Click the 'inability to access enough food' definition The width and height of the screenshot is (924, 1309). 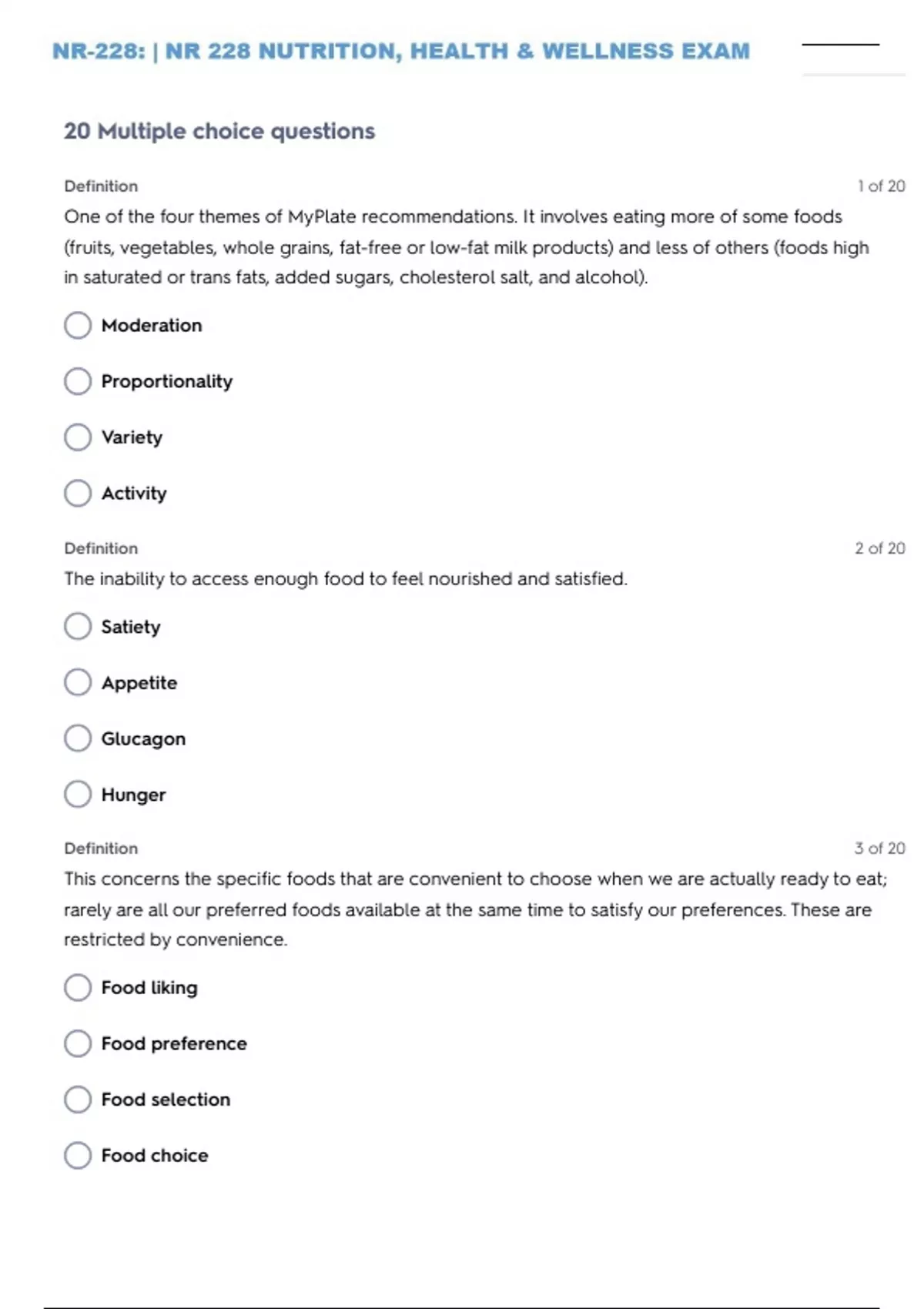[x=346, y=579]
